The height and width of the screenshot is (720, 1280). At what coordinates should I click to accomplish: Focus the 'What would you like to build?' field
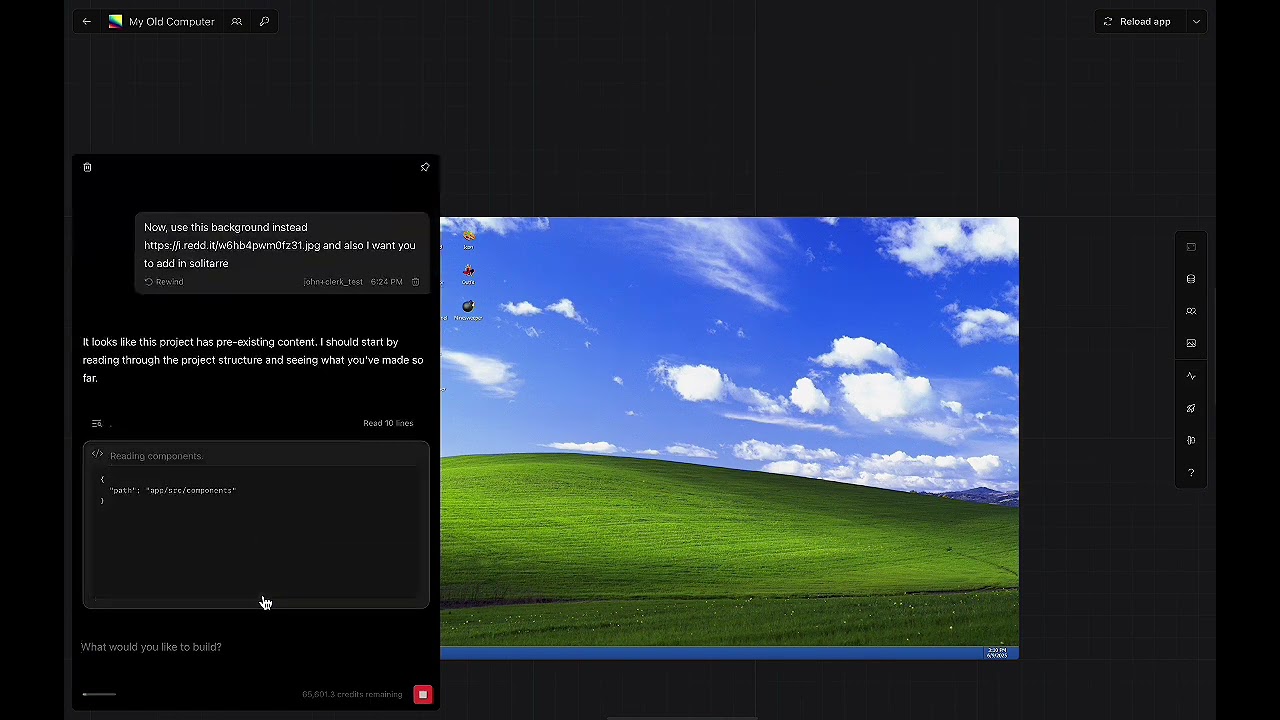click(x=255, y=647)
